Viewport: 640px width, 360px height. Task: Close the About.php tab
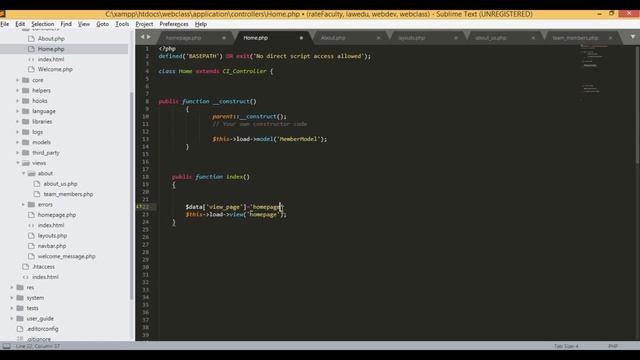[378, 38]
